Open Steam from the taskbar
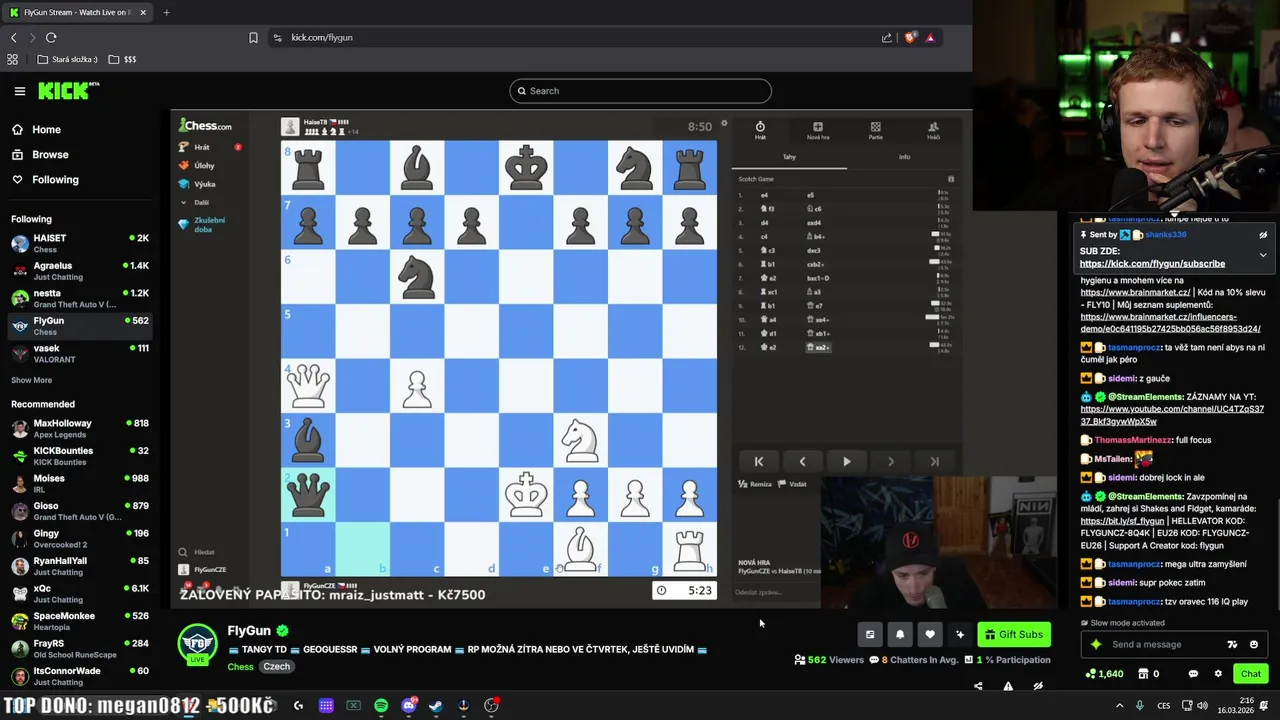This screenshot has width=1280, height=720. click(x=436, y=706)
